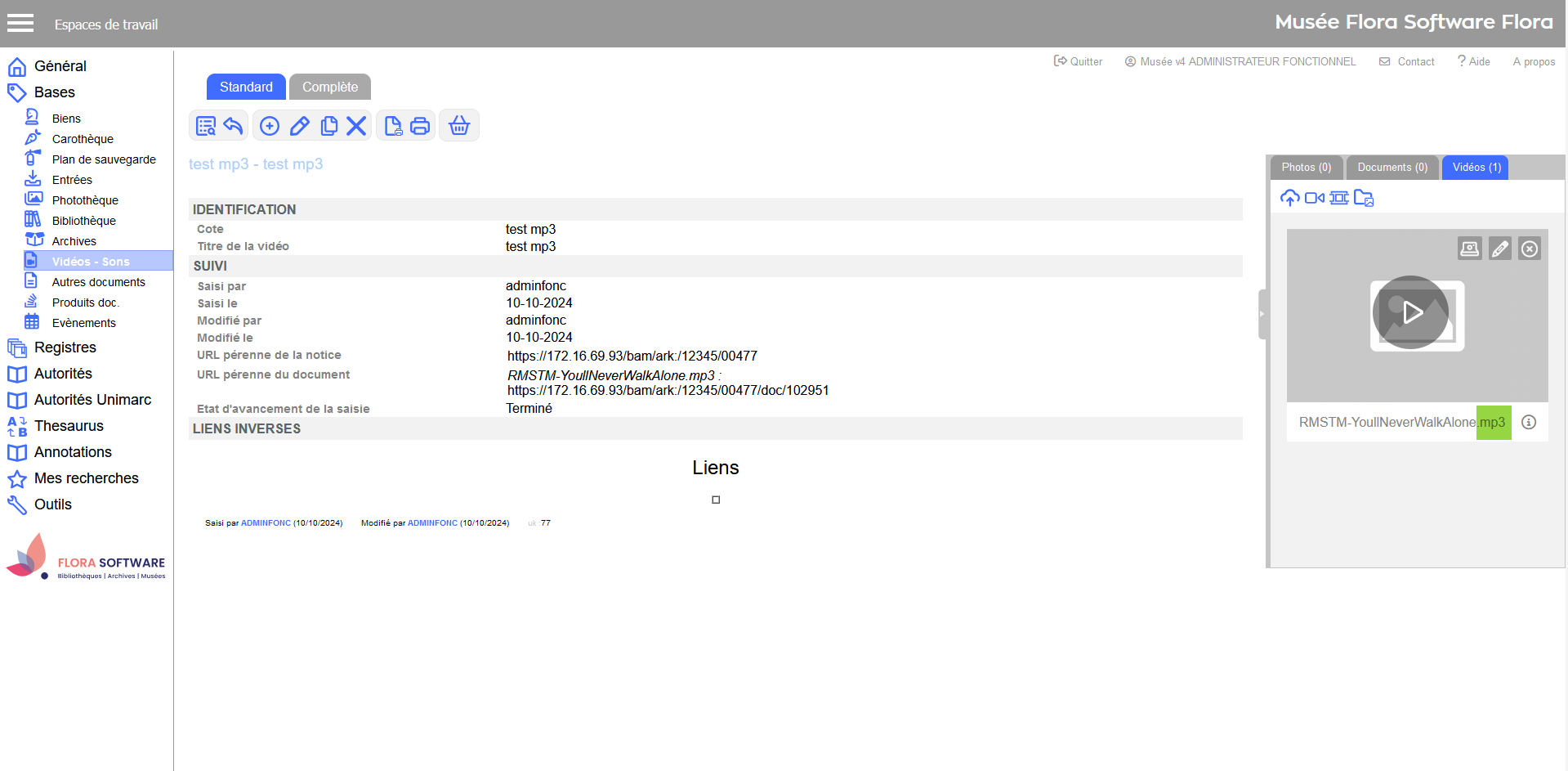This screenshot has width=1568, height=771.
Task: Click the Flora Software logo
Action: coord(86,558)
